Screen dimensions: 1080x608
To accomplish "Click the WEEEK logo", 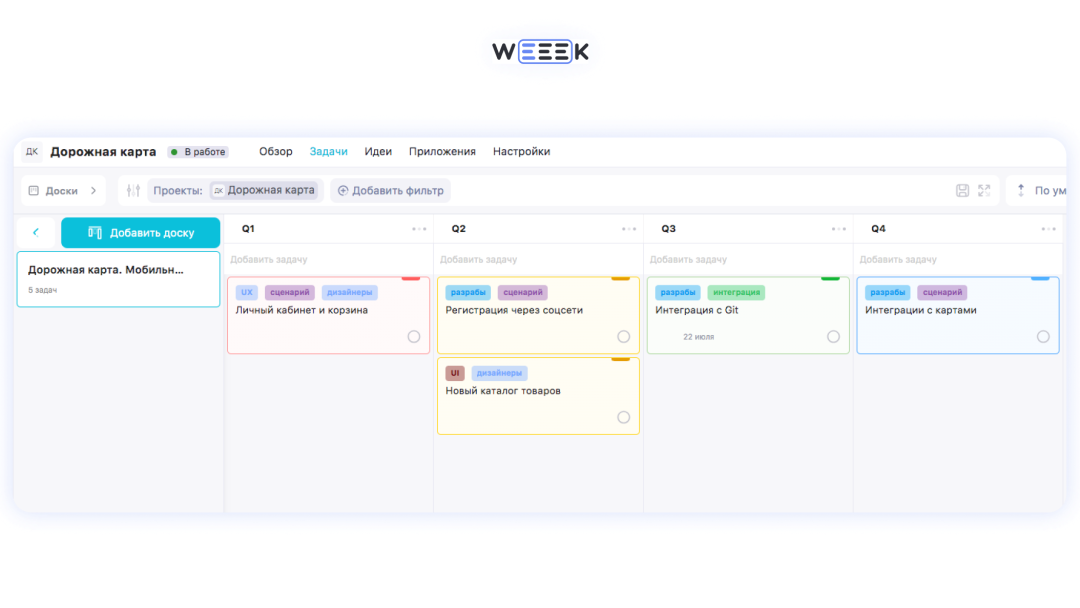I will coord(540,52).
